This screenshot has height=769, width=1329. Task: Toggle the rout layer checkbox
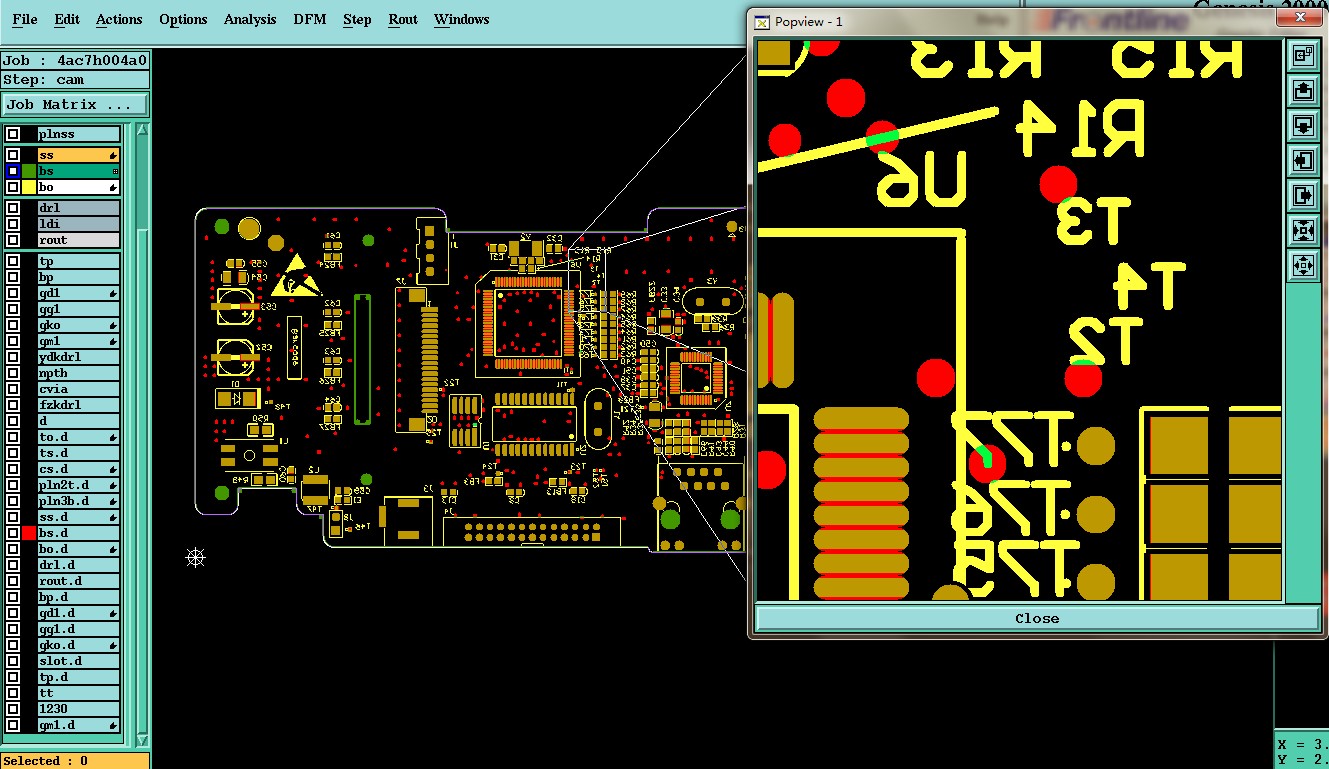(x=13, y=241)
